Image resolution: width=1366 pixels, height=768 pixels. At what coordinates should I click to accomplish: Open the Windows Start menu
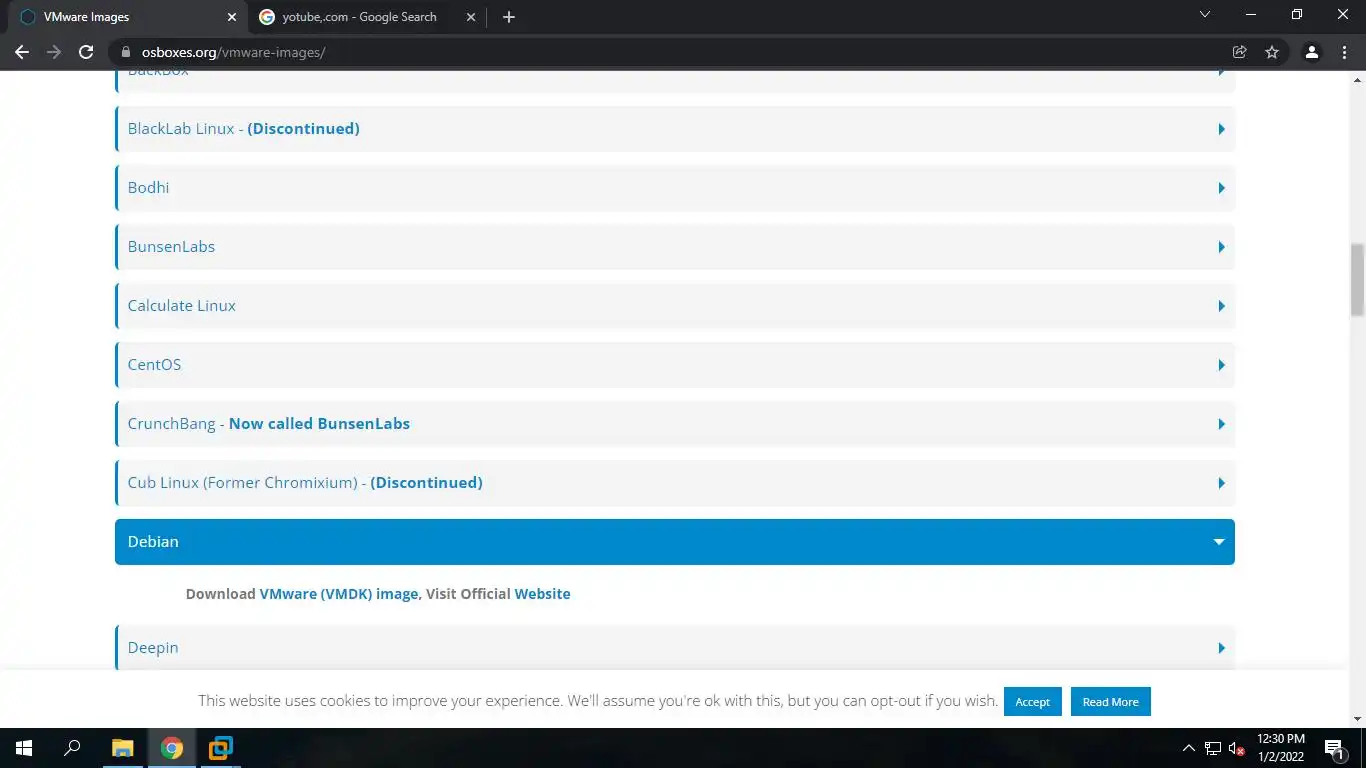pyautogui.click(x=24, y=748)
